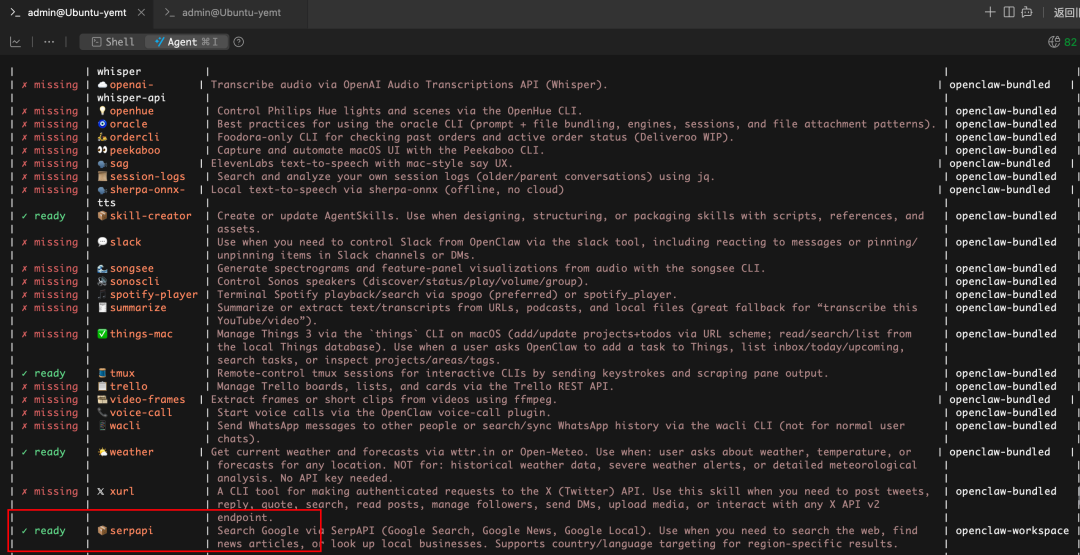This screenshot has height=555, width=1080.
Task: Click the split pane icon
Action: point(1009,12)
